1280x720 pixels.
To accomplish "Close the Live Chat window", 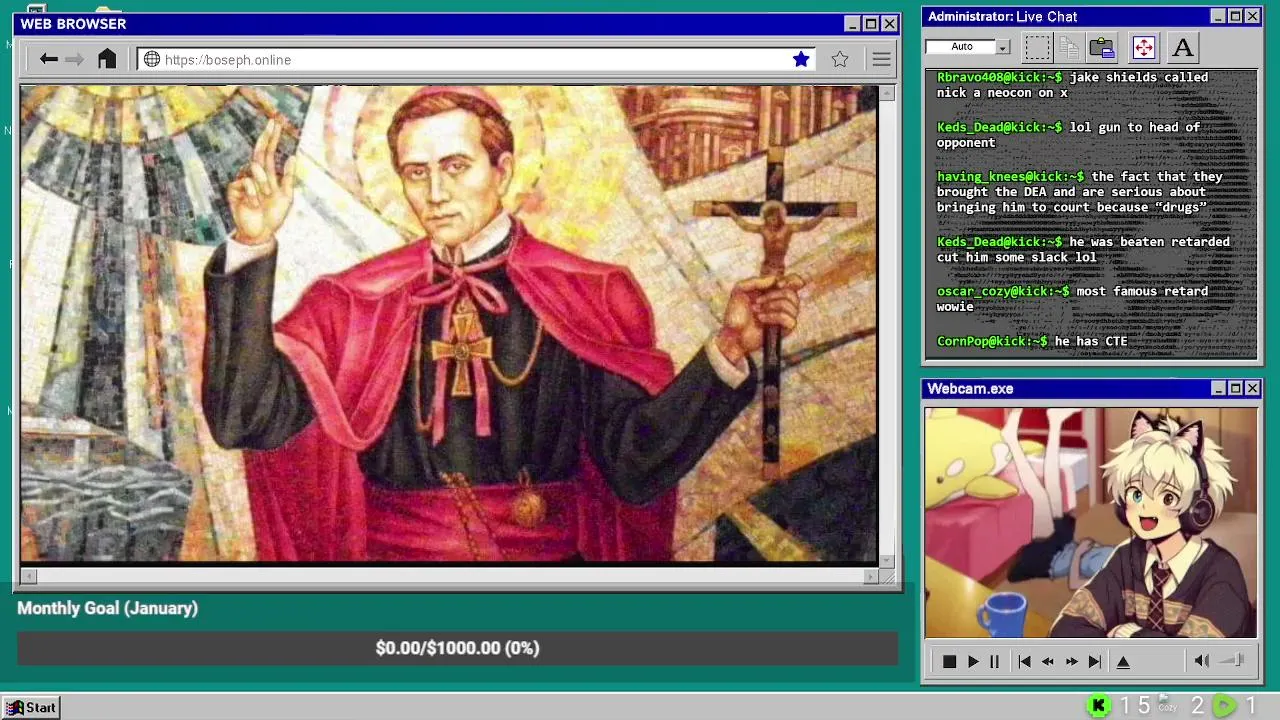I will [x=1252, y=16].
